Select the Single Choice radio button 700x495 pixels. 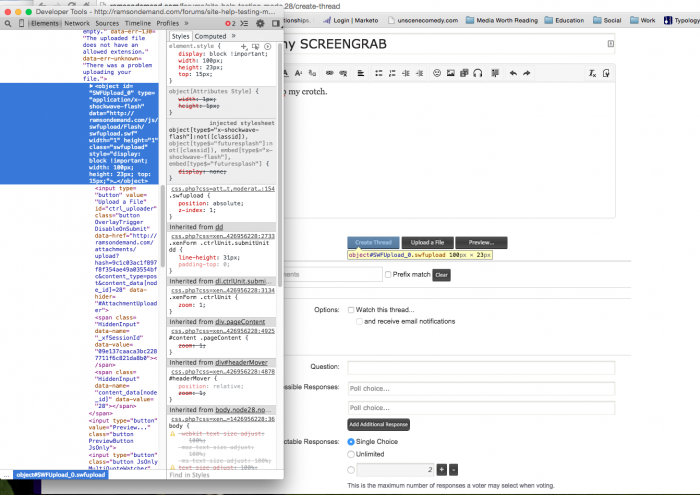(x=351, y=441)
